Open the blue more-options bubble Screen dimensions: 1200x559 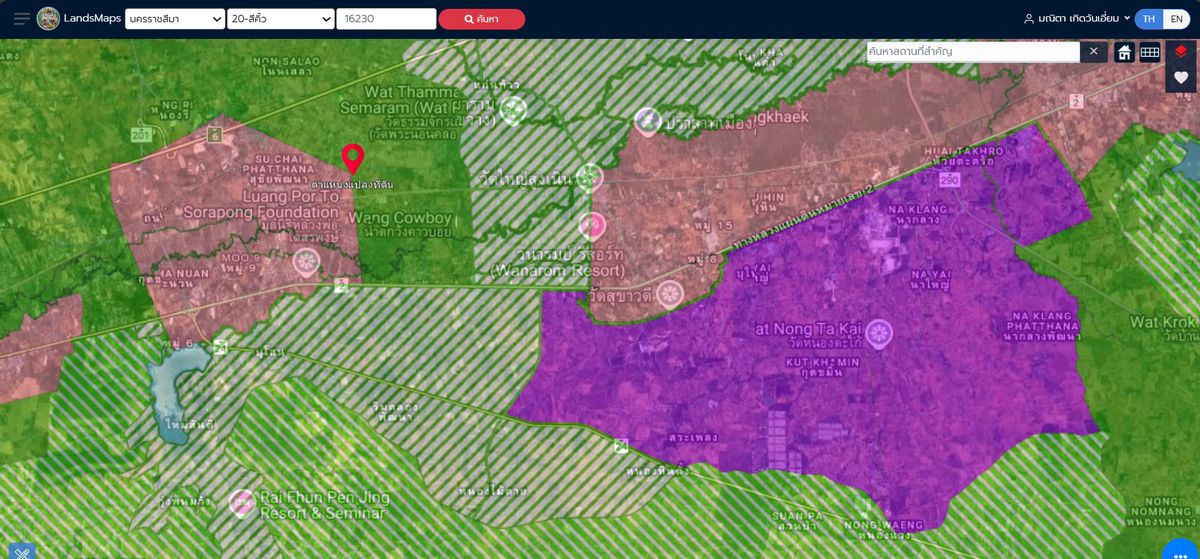coord(1180,551)
